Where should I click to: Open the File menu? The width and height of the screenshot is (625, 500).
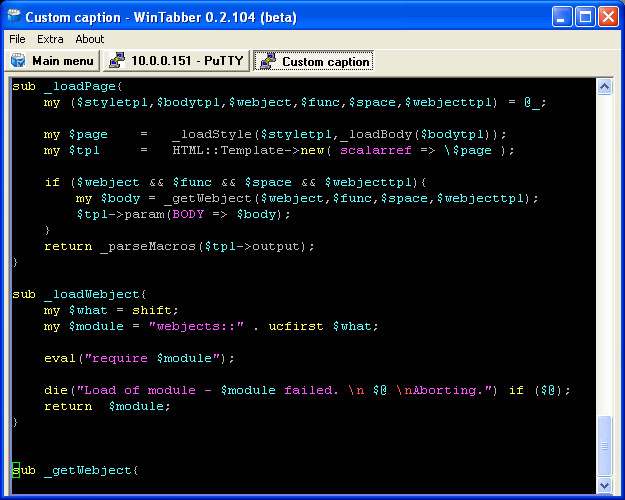click(x=18, y=39)
